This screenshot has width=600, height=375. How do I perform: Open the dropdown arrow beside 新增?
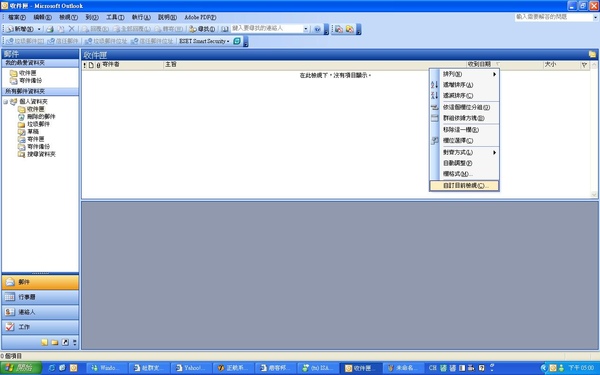[x=39, y=29]
